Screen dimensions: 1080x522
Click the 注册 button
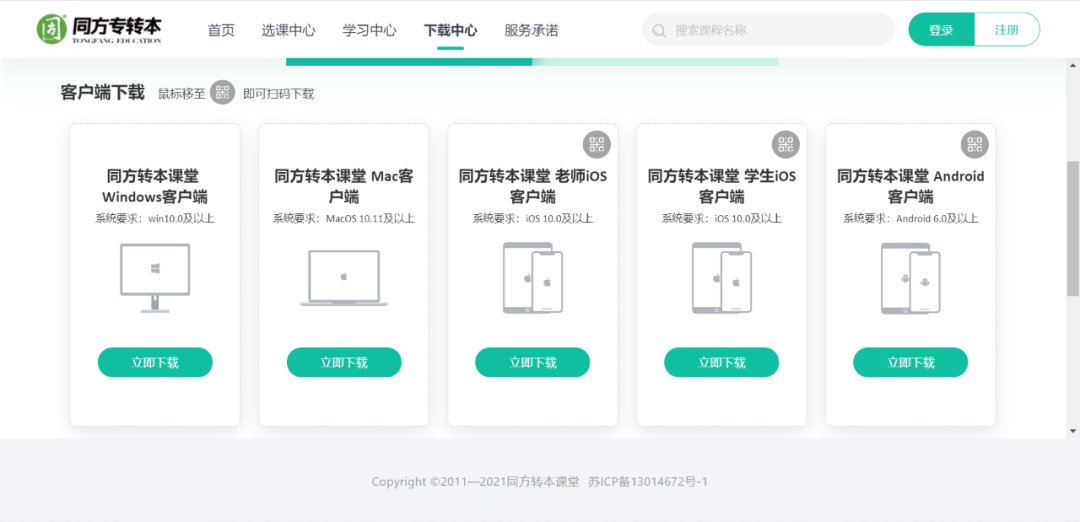[x=1007, y=30]
